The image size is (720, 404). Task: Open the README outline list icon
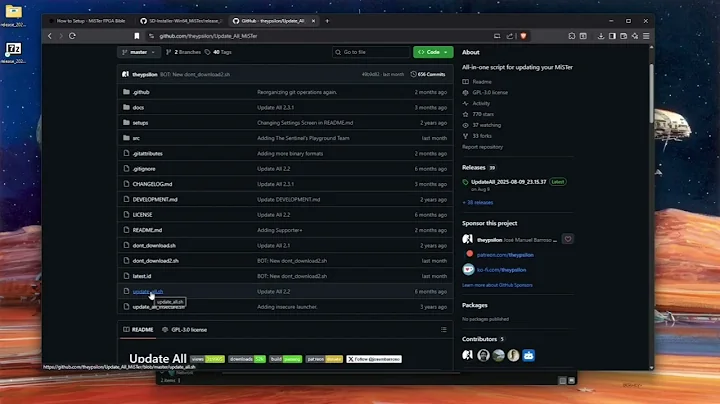pos(444,330)
